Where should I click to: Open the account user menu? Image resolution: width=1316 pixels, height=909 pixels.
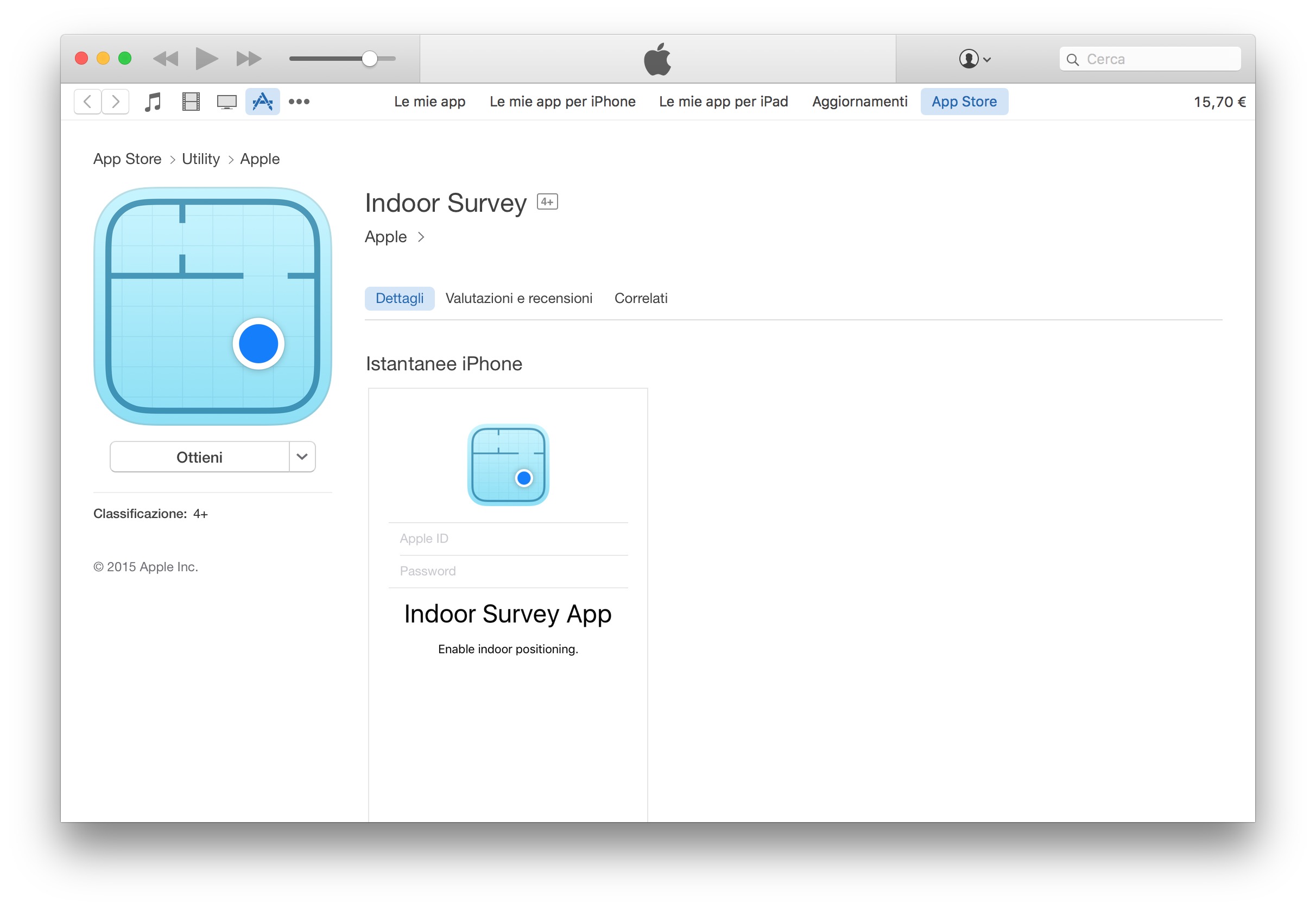coord(975,59)
